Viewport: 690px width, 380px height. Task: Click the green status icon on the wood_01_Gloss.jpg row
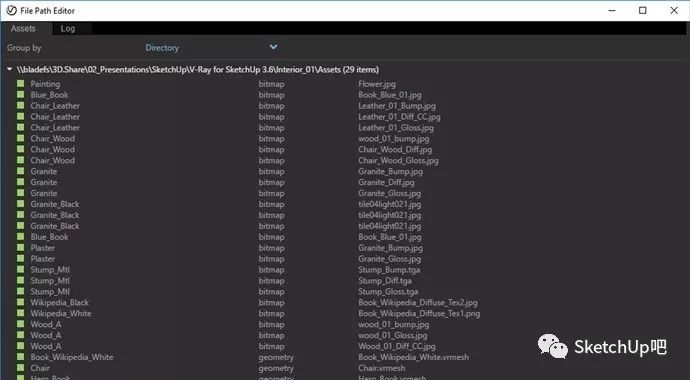(x=20, y=335)
